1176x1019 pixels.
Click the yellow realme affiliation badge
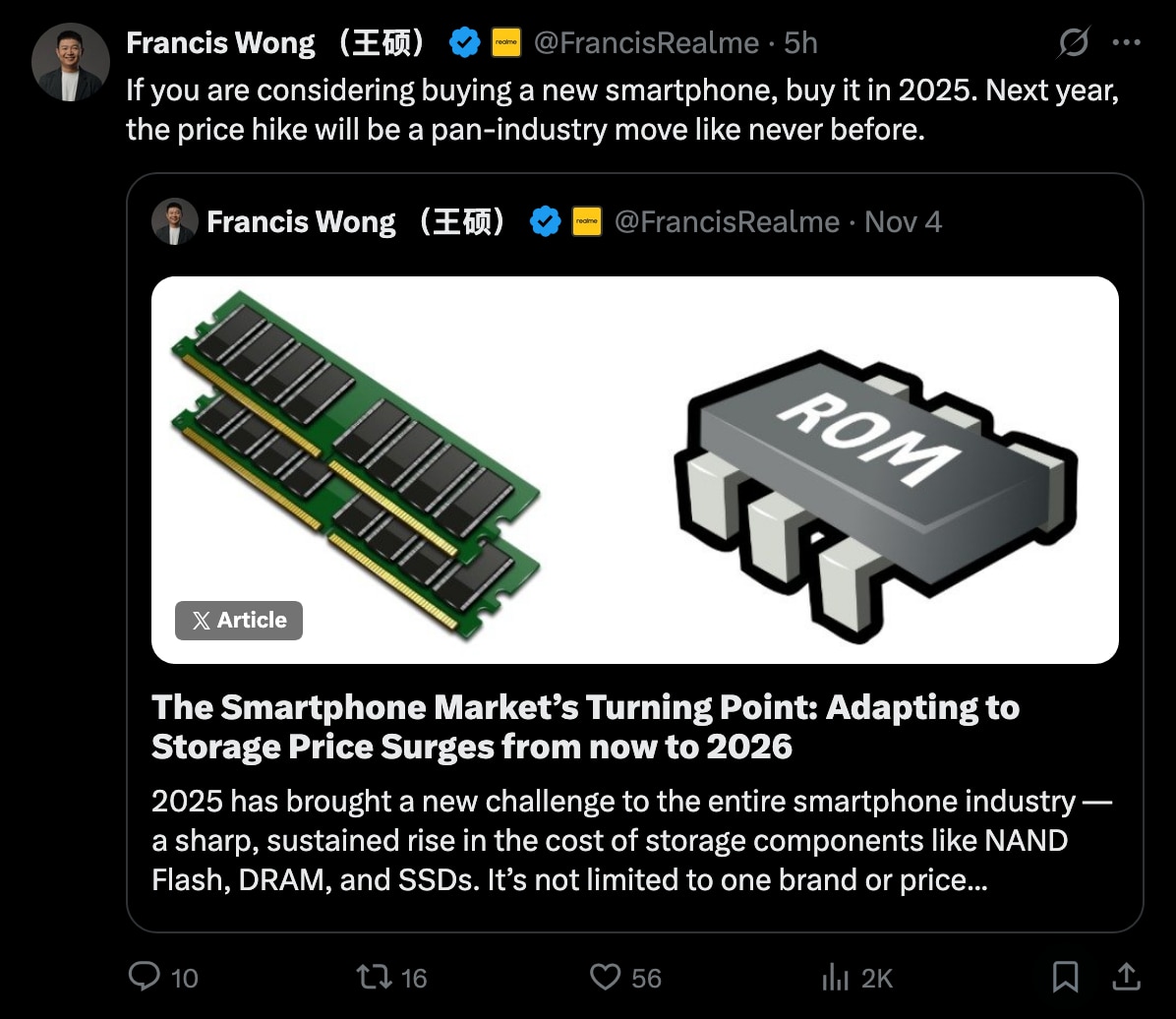point(505,42)
